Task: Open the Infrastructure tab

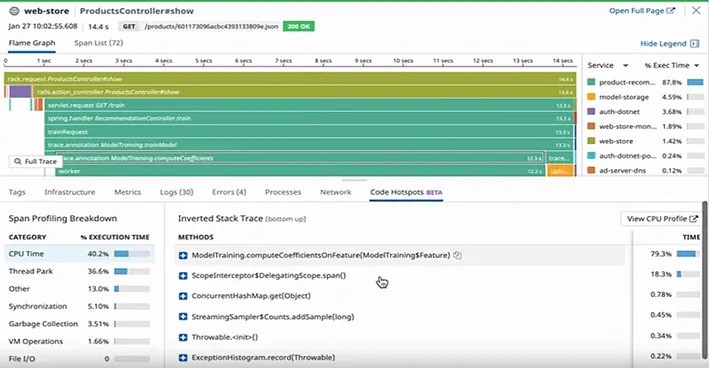Action: (x=70, y=192)
